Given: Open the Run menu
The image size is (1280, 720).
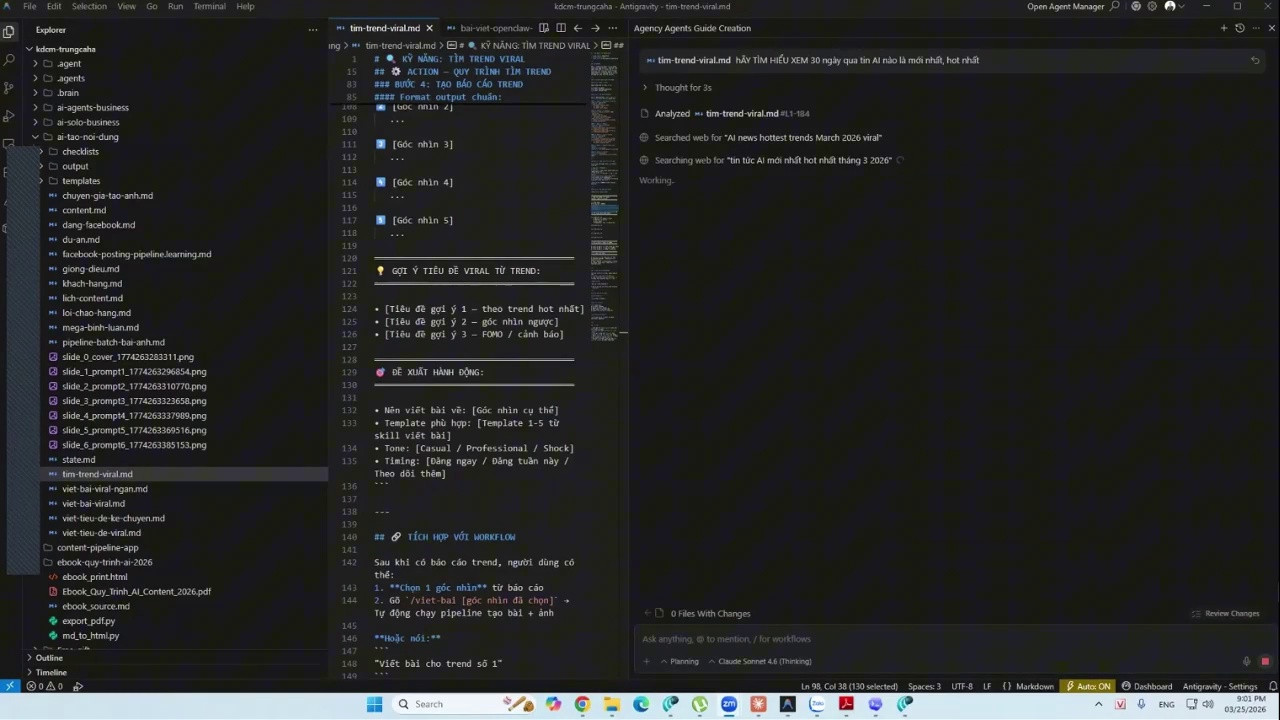Looking at the screenshot, I should point(175,6).
